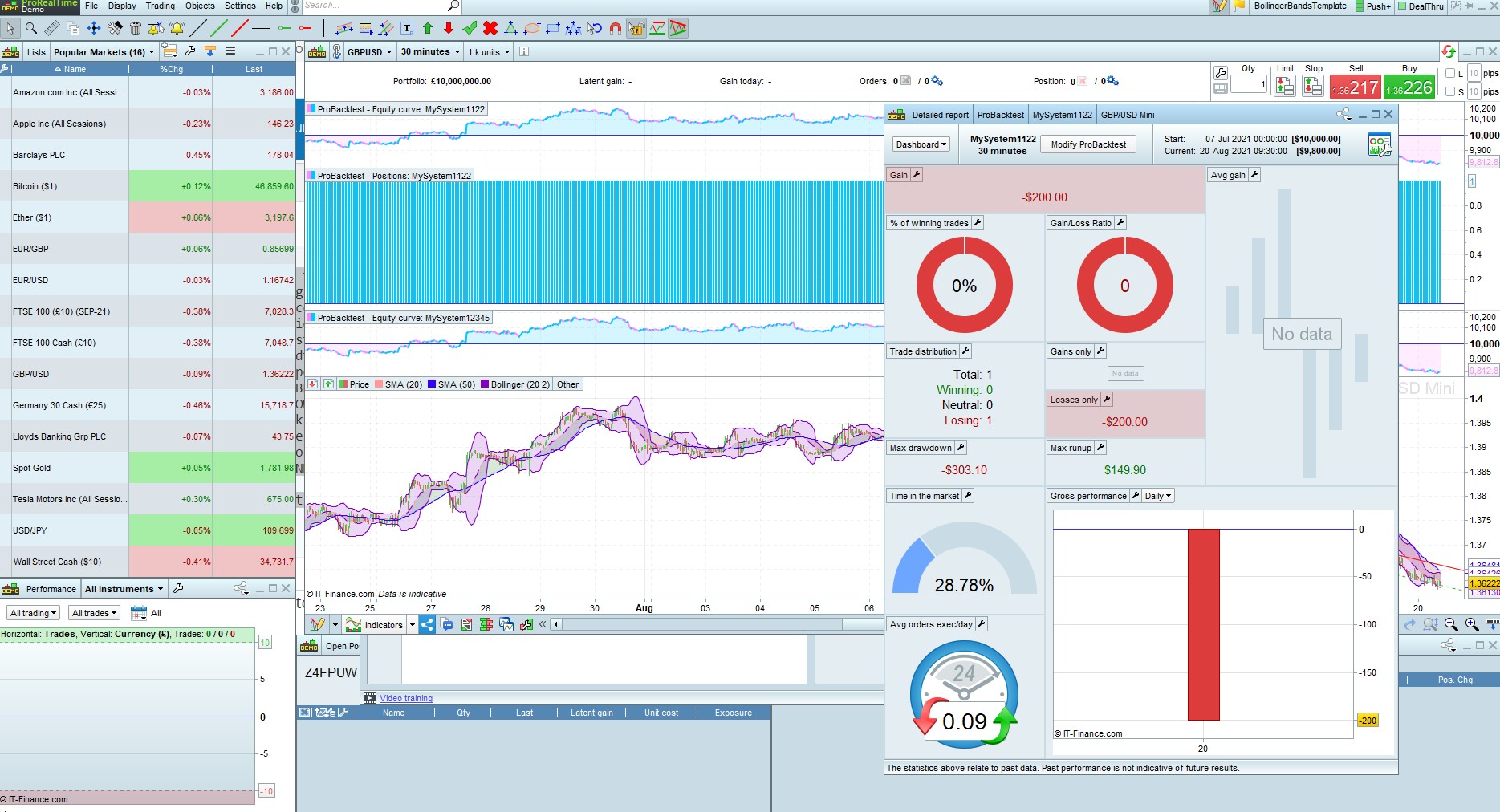Open the 30 minutes timeframe dropdown
1500x812 pixels.
click(x=430, y=52)
